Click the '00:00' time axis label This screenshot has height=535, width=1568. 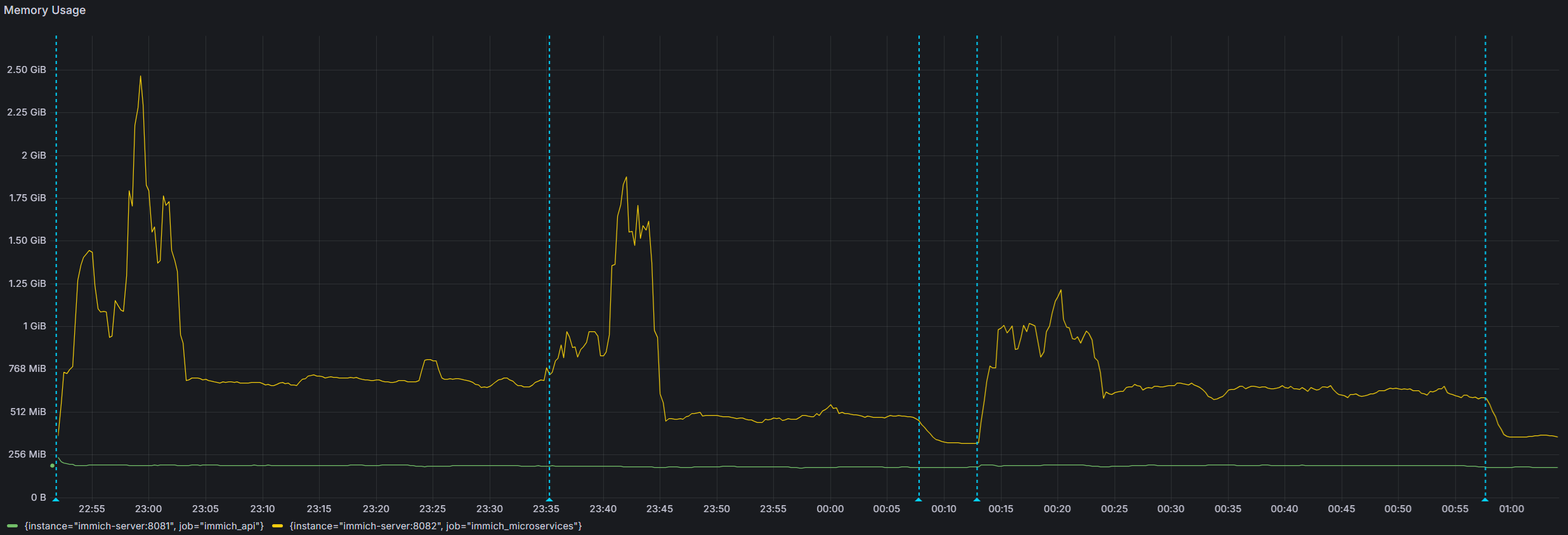[830, 509]
